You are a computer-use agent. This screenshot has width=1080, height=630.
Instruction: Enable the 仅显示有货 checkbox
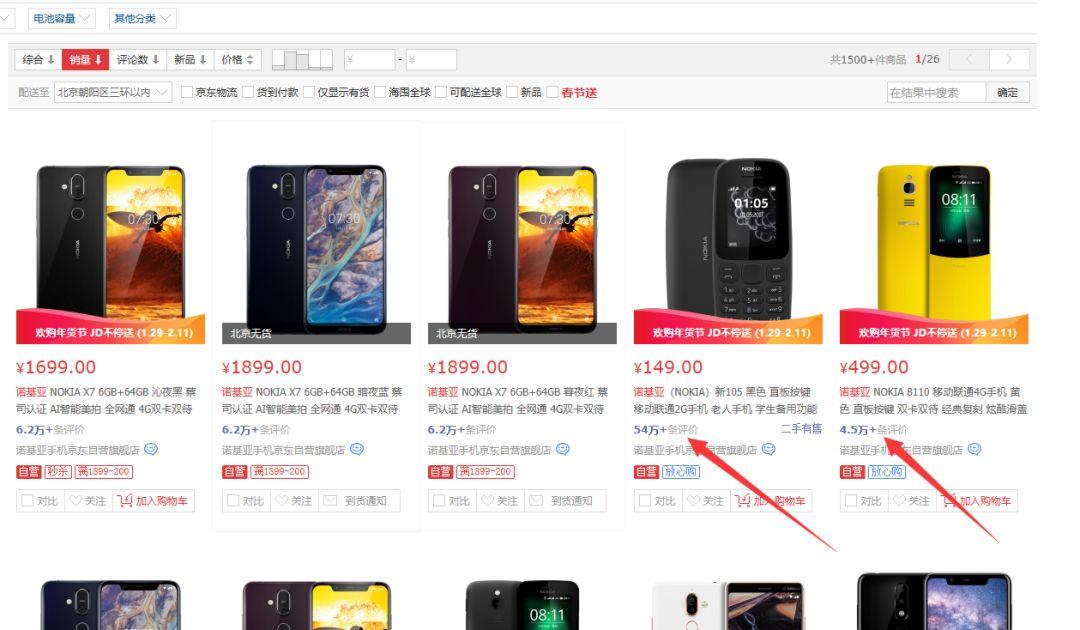(x=309, y=92)
